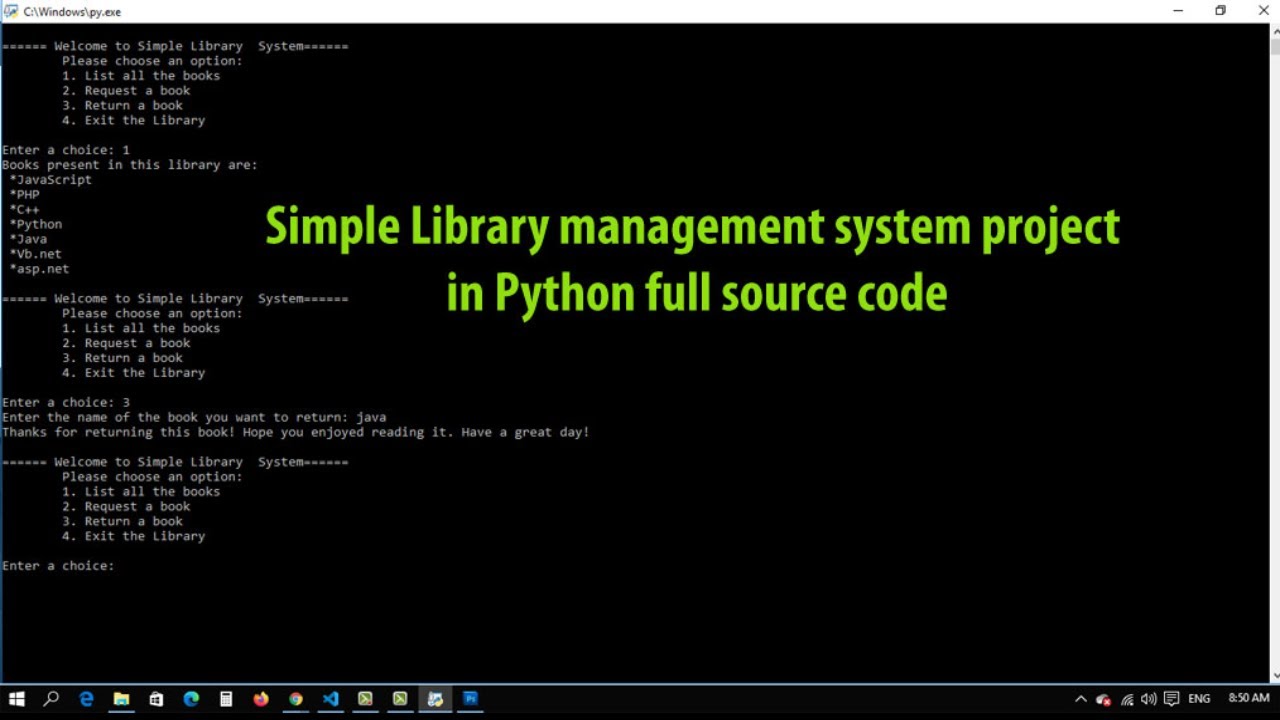Open the volume speaker tray icon

1148,699
